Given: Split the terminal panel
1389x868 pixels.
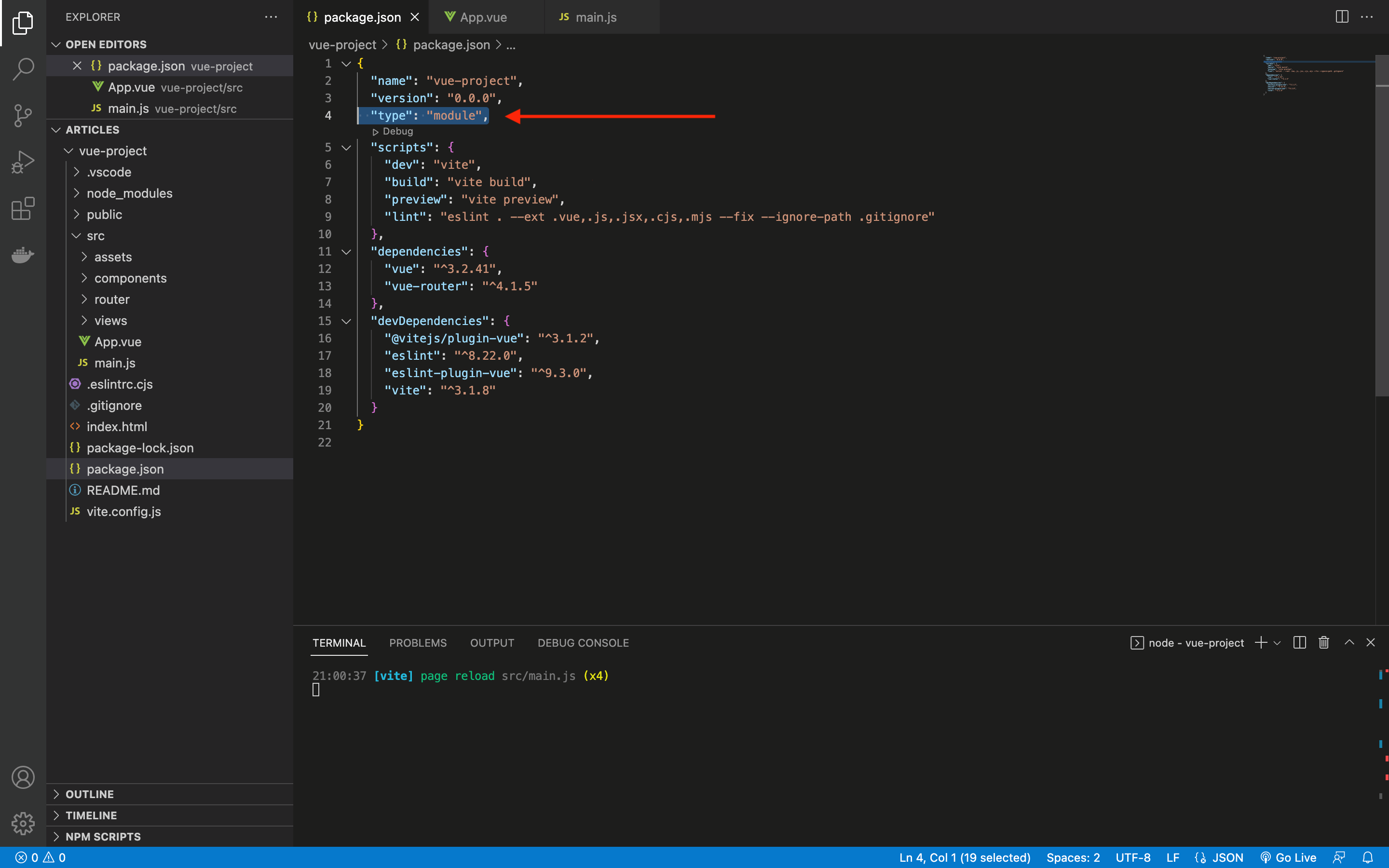Looking at the screenshot, I should [x=1300, y=642].
